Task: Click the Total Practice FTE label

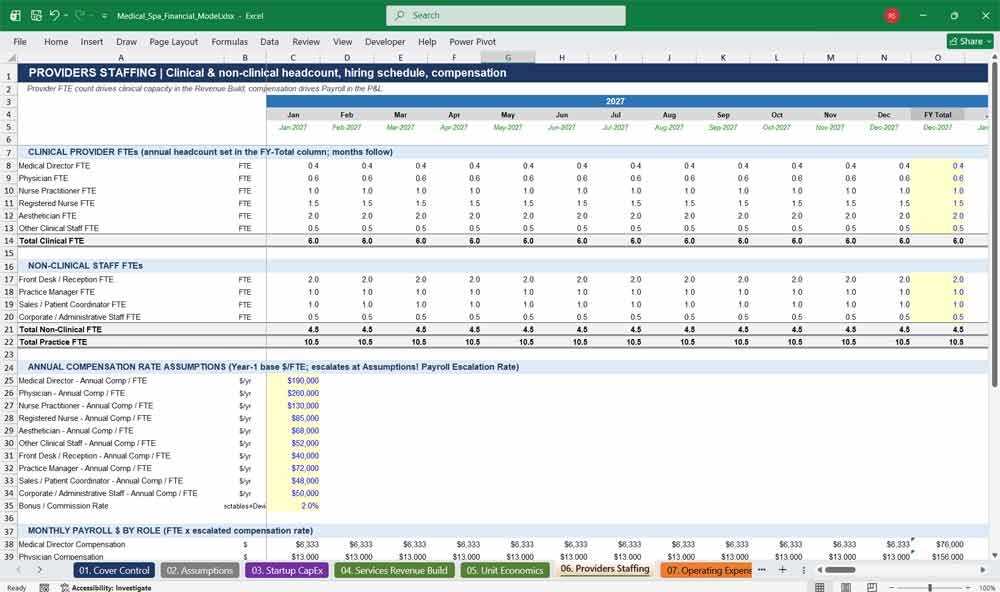Action: tap(53, 342)
